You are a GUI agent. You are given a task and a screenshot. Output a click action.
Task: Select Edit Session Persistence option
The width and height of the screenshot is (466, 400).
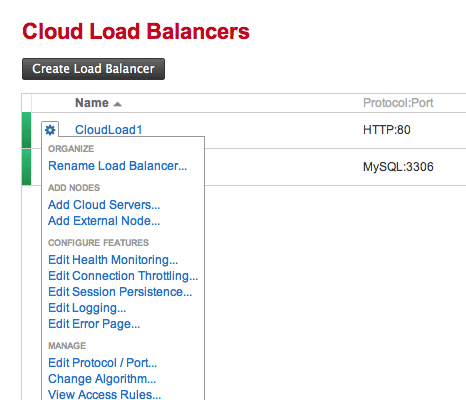(120, 292)
